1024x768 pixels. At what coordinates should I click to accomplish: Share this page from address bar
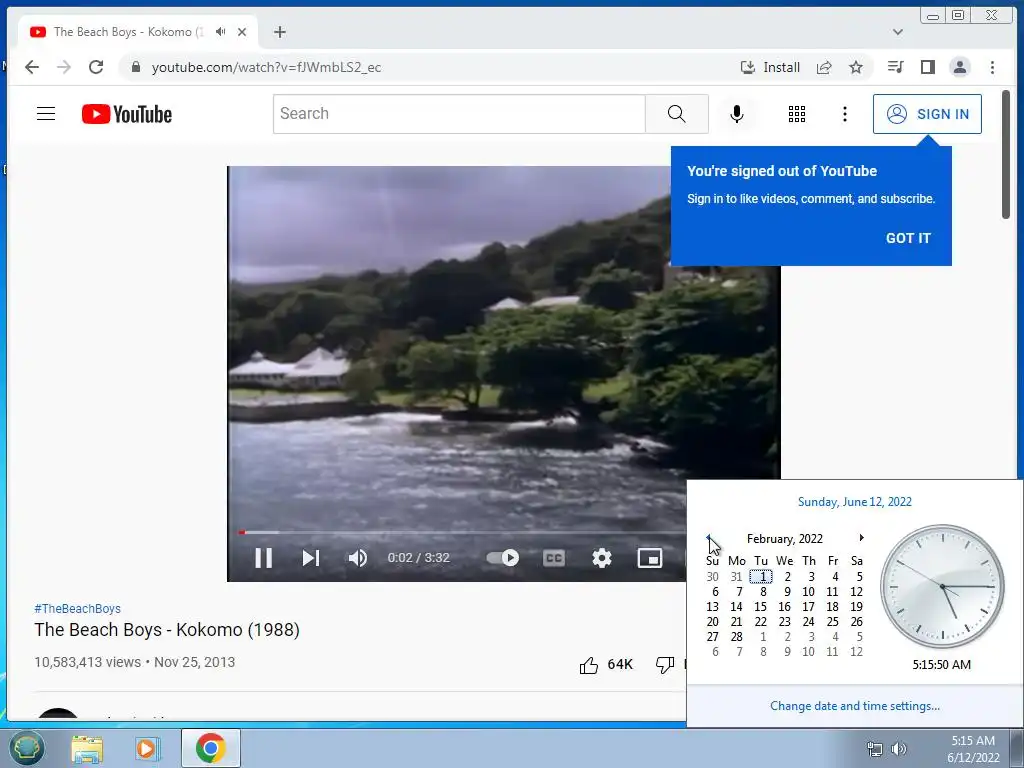824,67
